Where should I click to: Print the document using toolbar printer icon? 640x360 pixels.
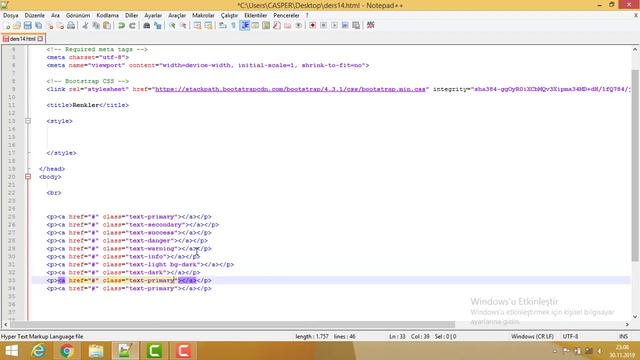[x=71, y=25]
